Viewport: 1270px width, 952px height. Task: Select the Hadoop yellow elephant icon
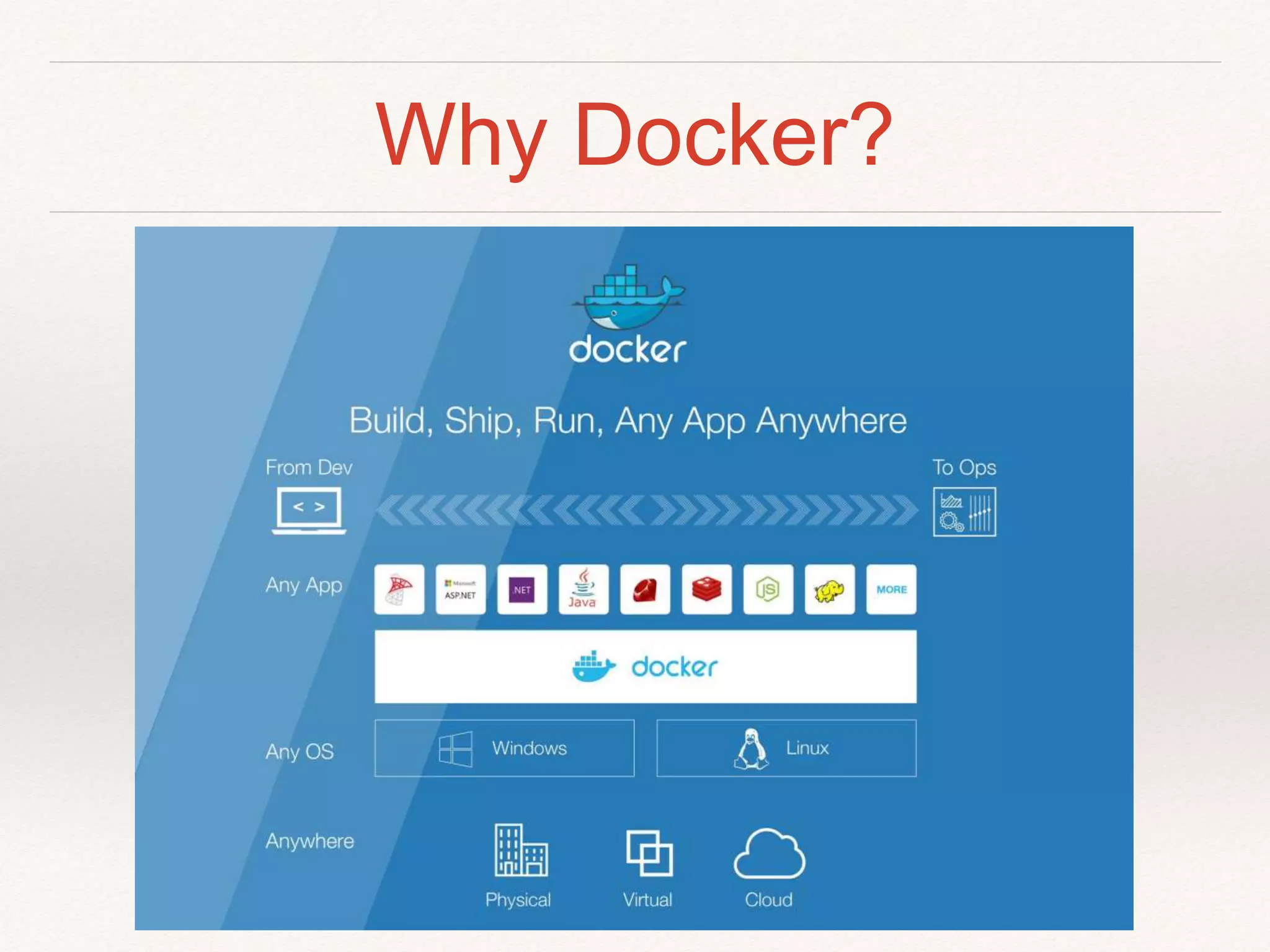pyautogui.click(x=829, y=589)
